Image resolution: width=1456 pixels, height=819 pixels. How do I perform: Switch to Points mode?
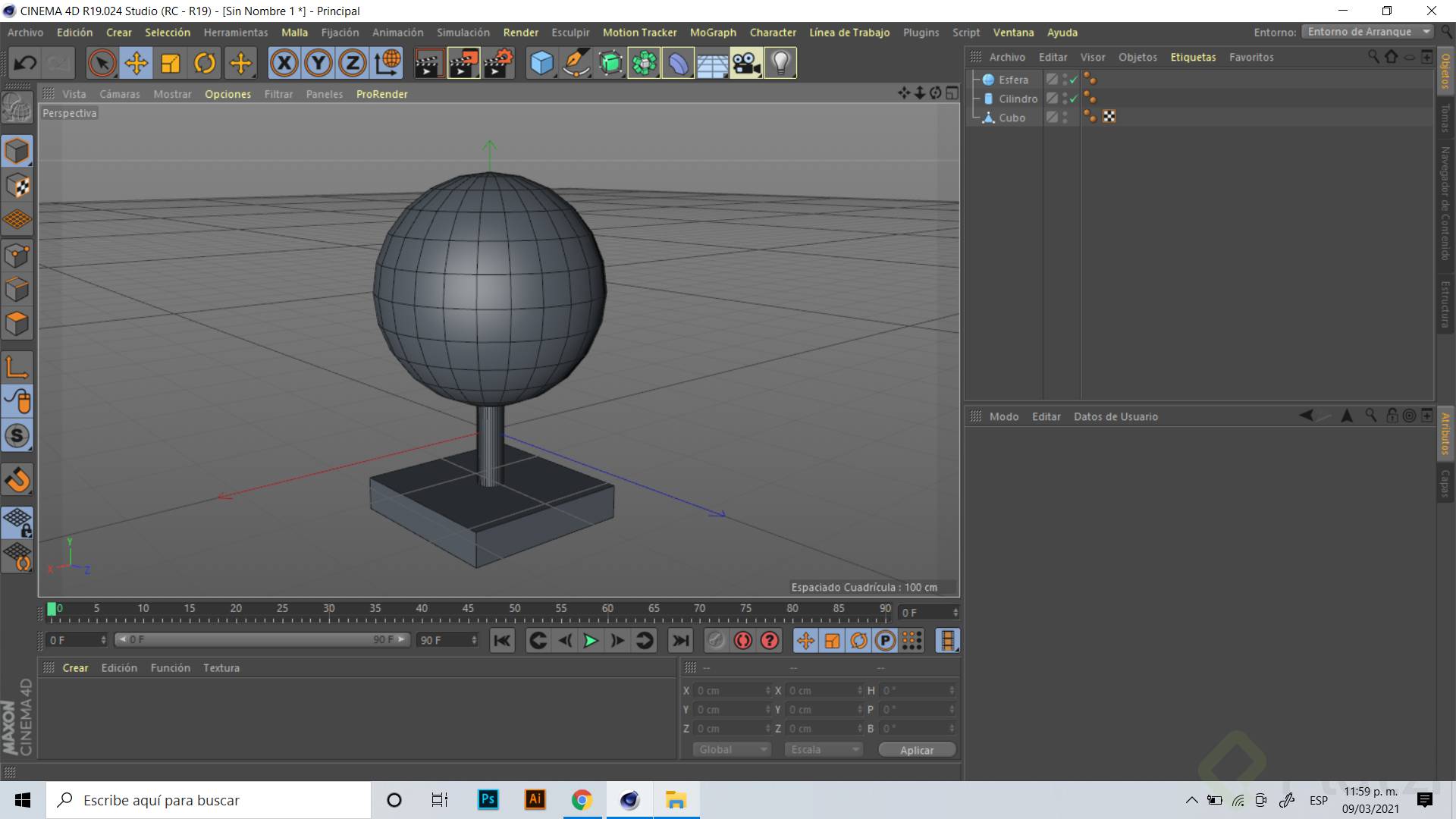pos(17,256)
